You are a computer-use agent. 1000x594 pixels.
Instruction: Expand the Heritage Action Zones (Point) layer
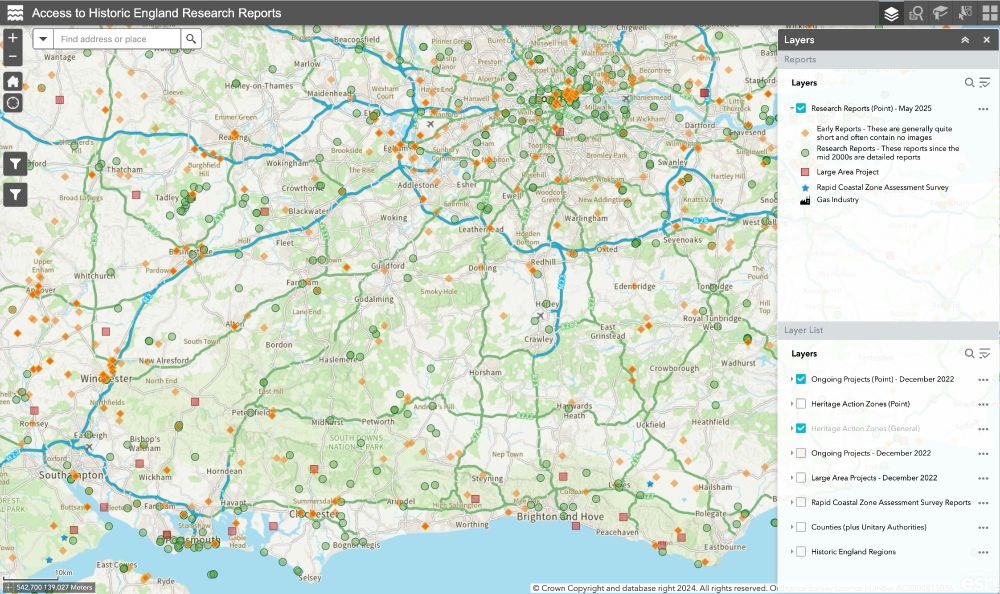click(x=791, y=404)
